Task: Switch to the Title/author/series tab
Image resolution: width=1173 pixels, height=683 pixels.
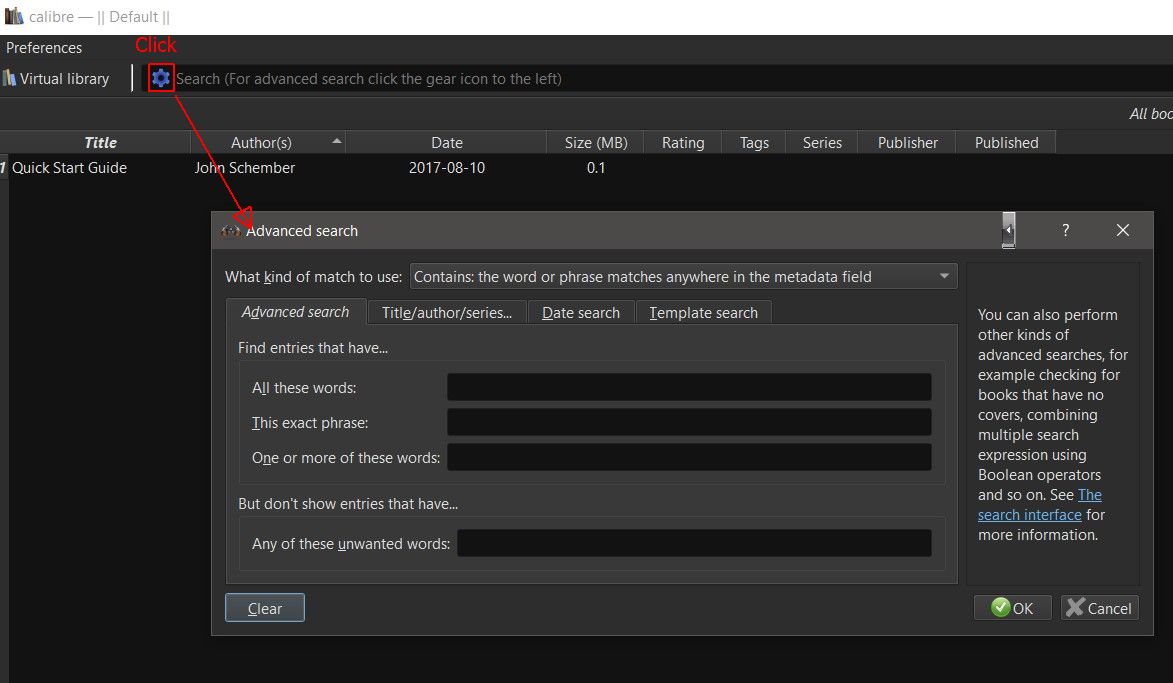Action: point(447,313)
